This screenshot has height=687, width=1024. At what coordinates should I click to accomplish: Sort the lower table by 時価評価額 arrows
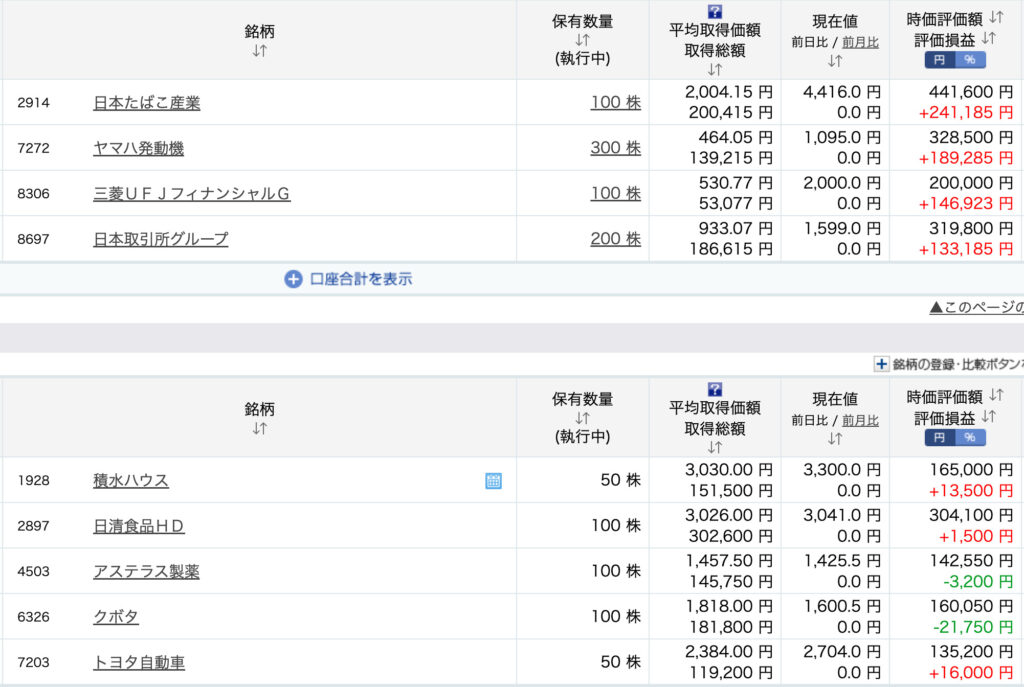pyautogui.click(x=996, y=395)
